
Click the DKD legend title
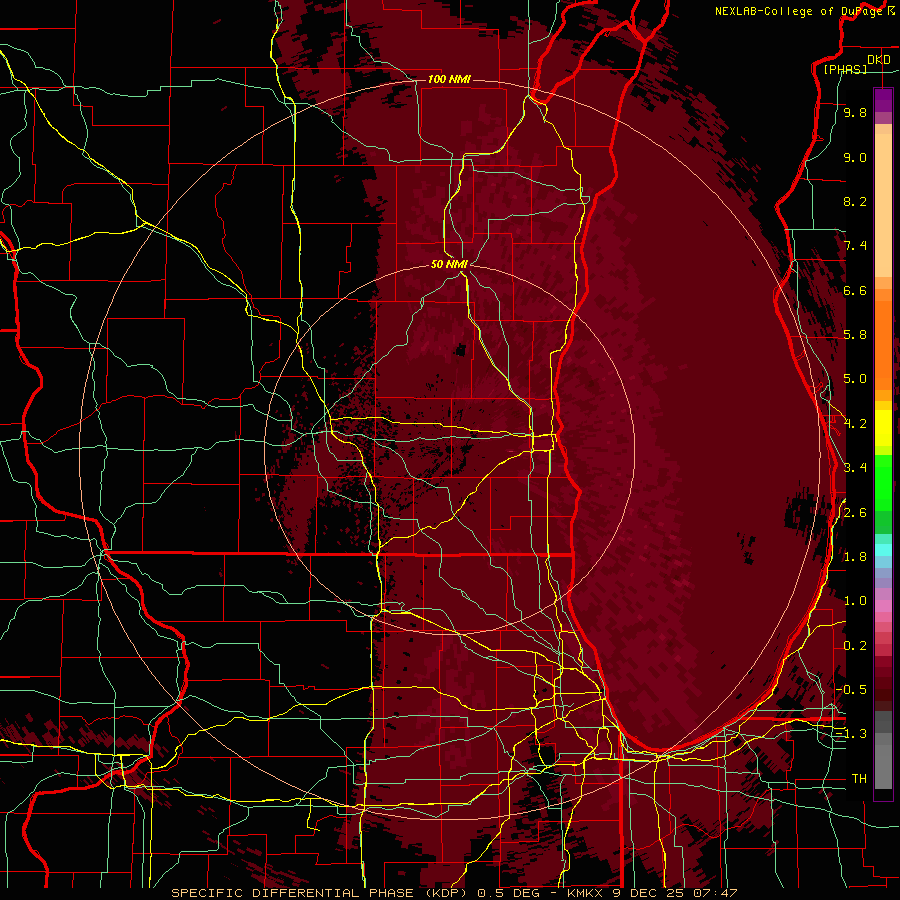[x=878, y=60]
